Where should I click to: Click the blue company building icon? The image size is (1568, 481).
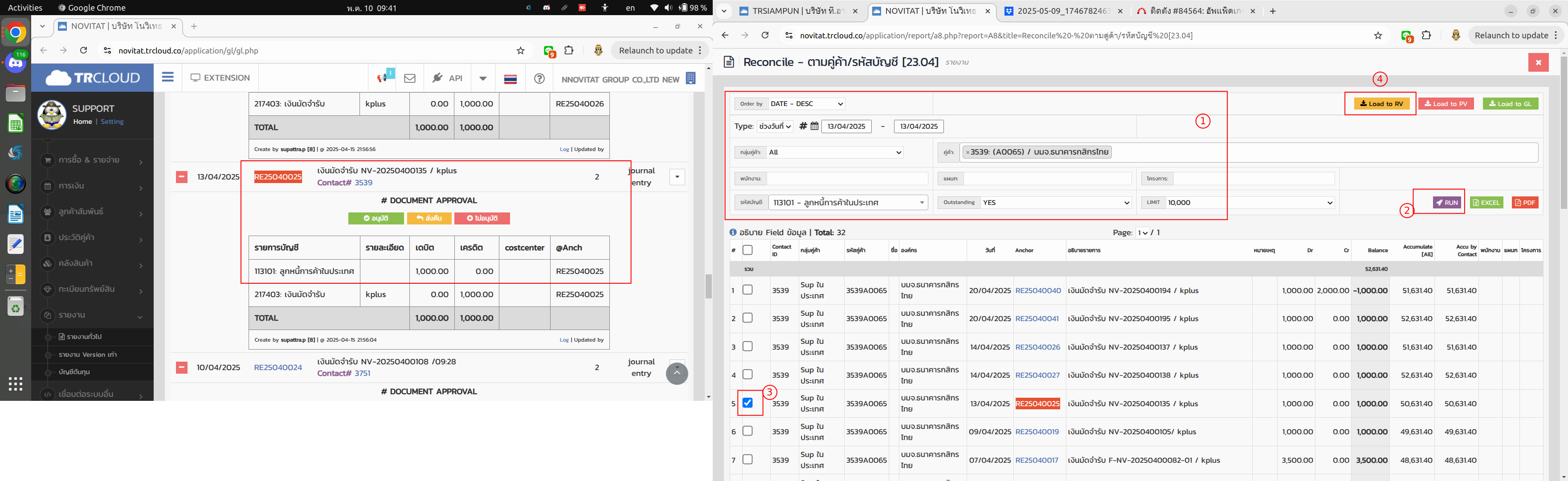pyautogui.click(x=690, y=78)
